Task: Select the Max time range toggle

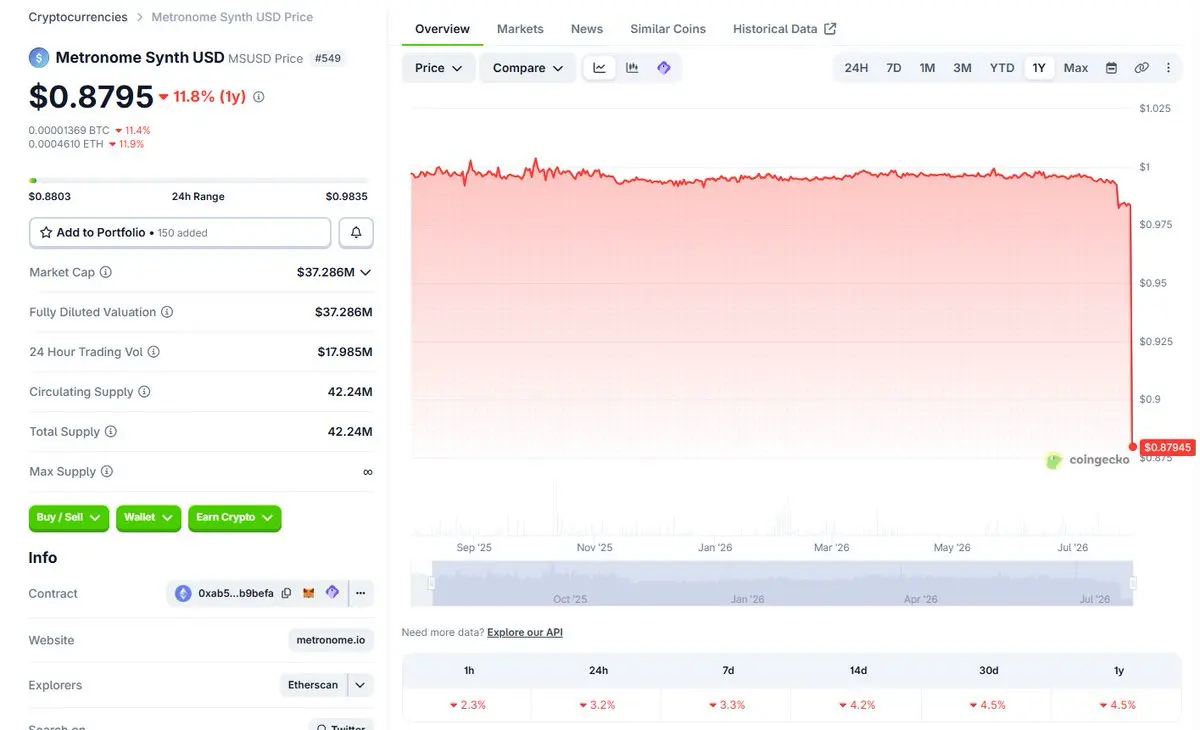Action: click(1076, 68)
